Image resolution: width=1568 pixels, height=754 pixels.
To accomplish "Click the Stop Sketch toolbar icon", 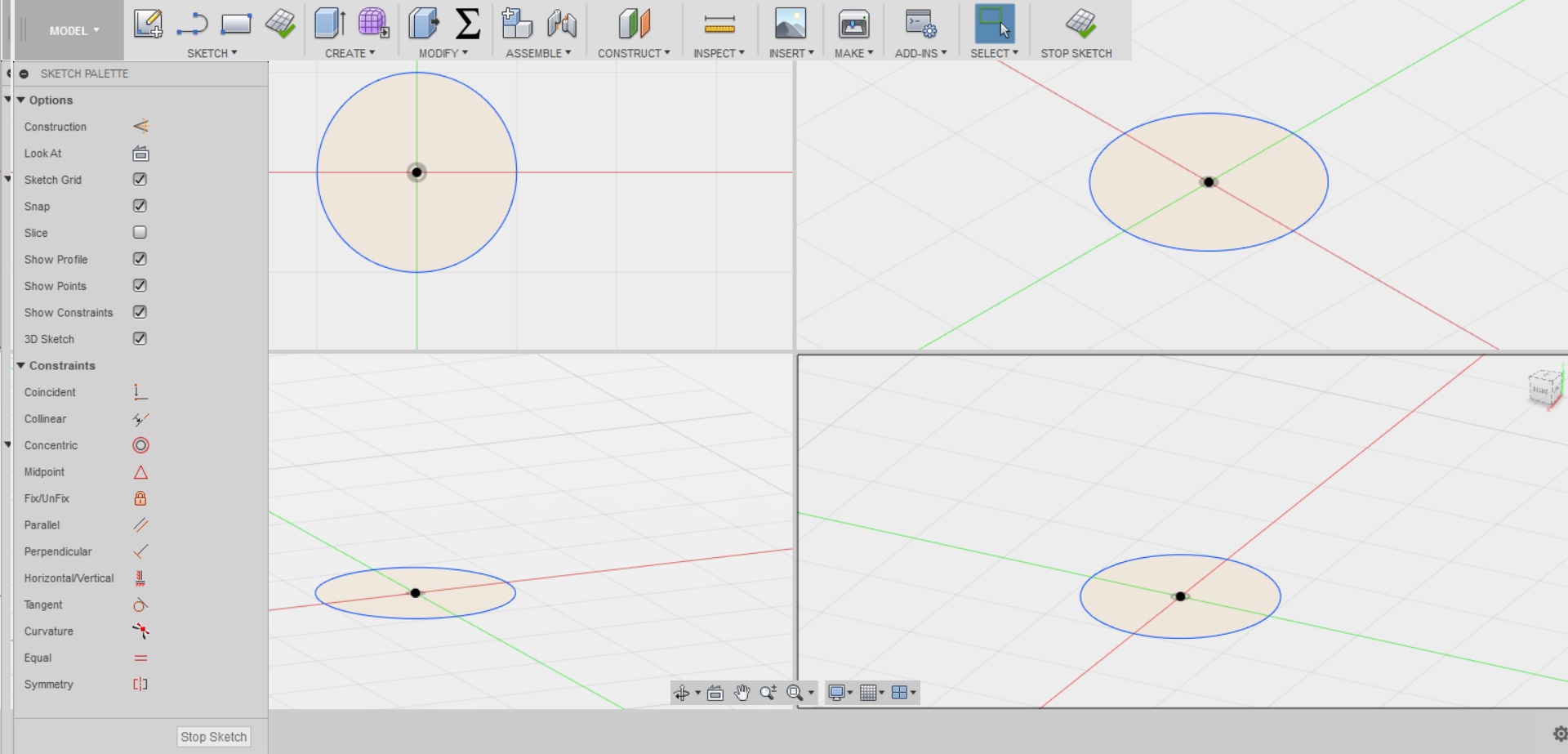I will [x=1080, y=25].
